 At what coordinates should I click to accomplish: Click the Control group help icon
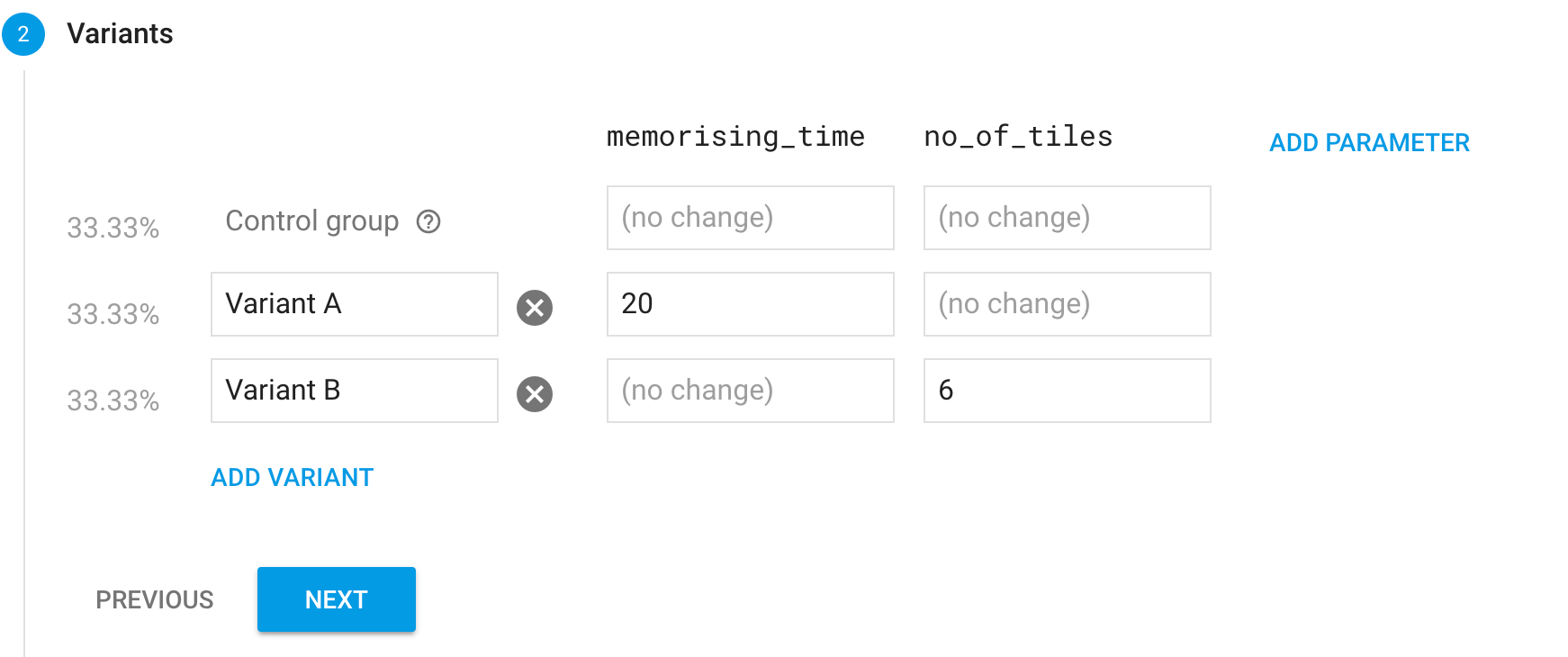click(x=430, y=221)
